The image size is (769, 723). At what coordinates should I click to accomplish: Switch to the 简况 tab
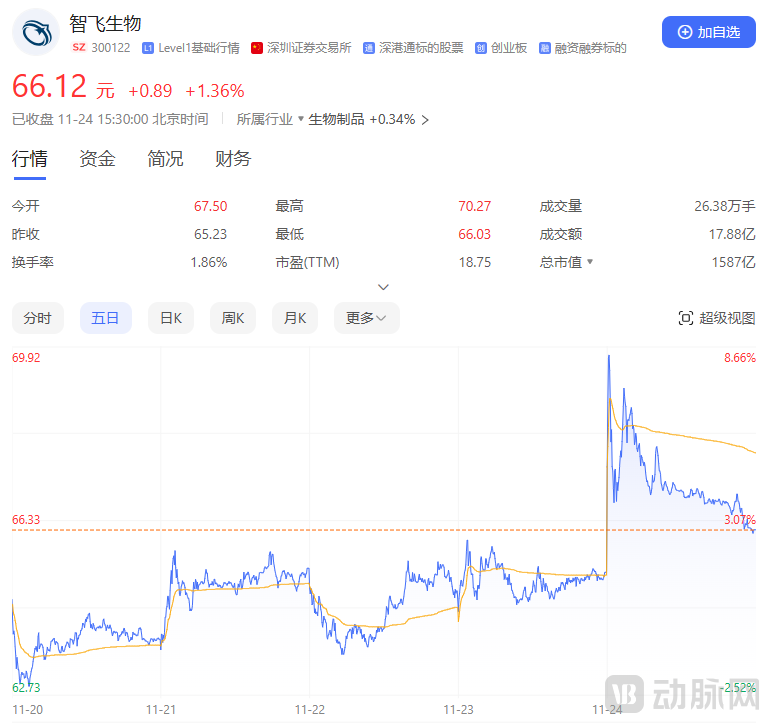coord(165,159)
